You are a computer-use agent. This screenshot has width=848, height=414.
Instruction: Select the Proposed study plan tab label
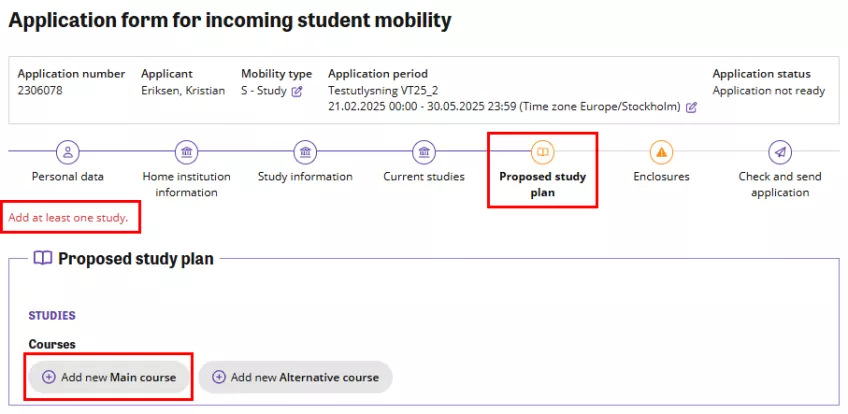543,184
